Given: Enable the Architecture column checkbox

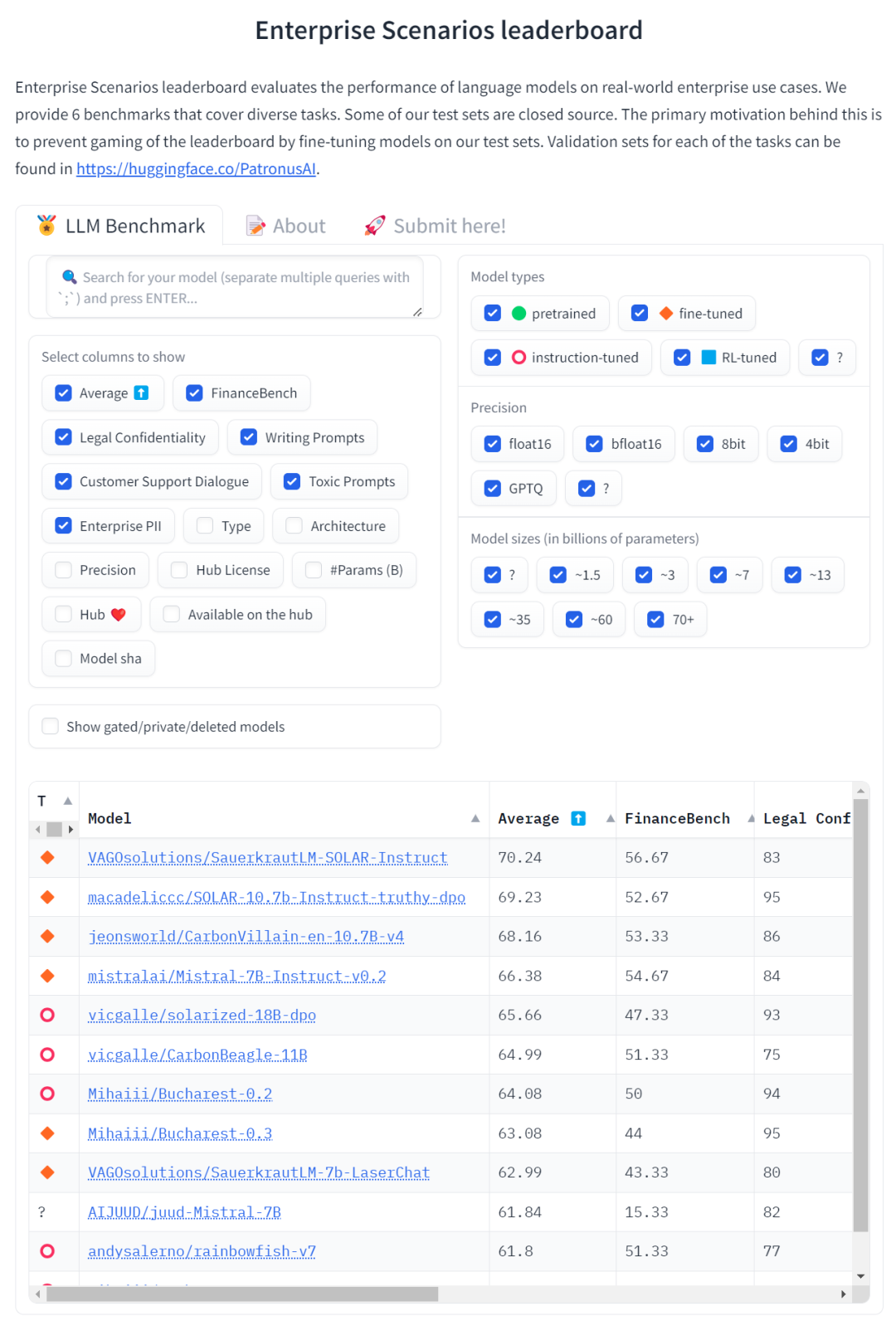Looking at the screenshot, I should tap(294, 525).
